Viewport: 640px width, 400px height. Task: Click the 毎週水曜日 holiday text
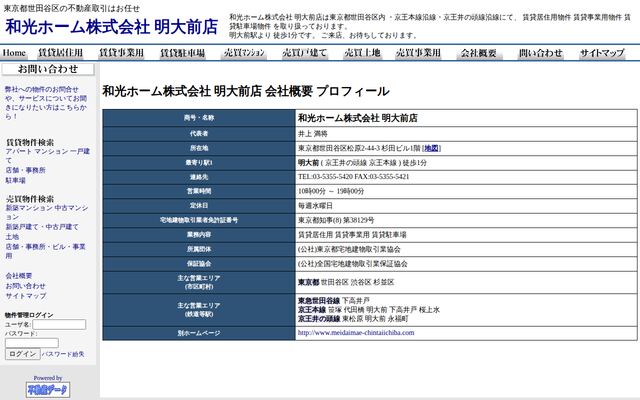click(315, 206)
